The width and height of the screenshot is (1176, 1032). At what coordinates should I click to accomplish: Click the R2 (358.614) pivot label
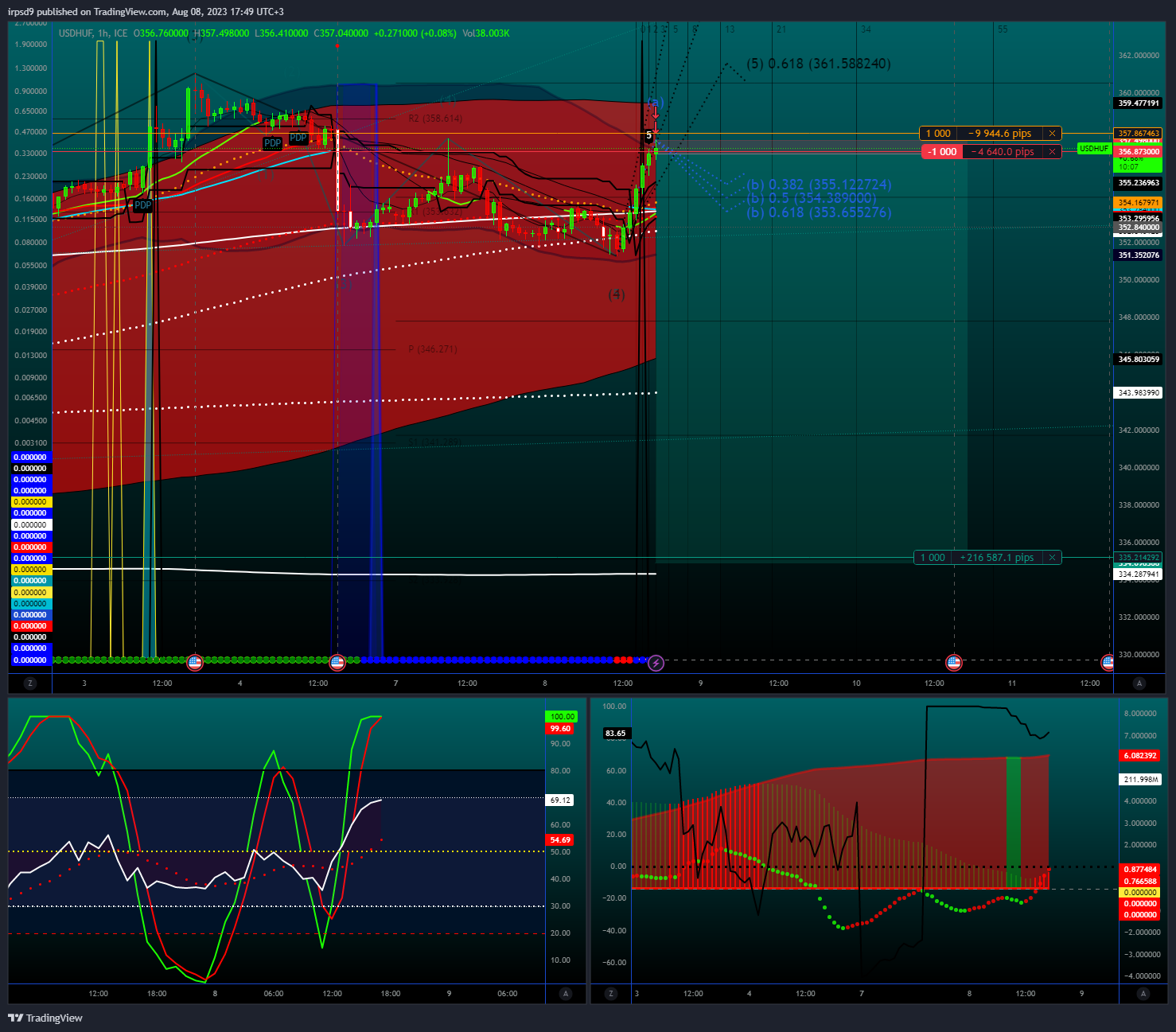tap(434, 119)
